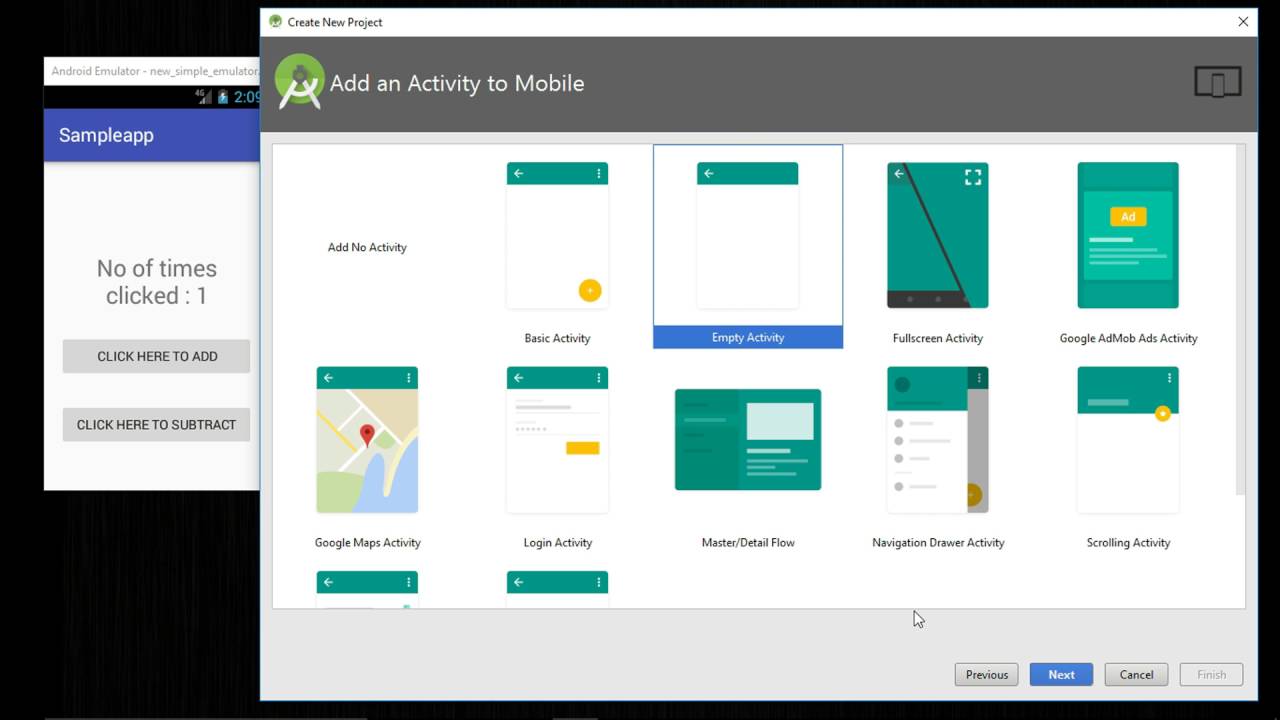
Task: Click the highlighted Empty Activity label
Action: tap(748, 337)
